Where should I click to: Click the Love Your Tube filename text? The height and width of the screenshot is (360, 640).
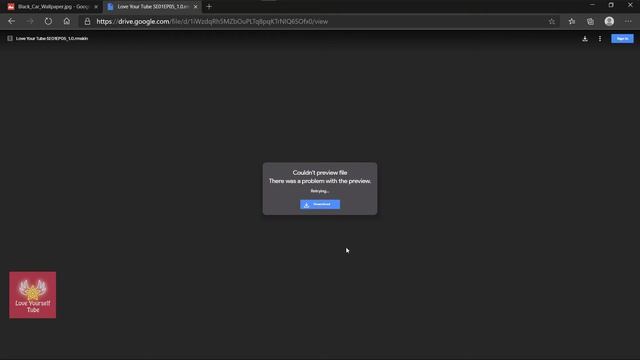coord(52,38)
